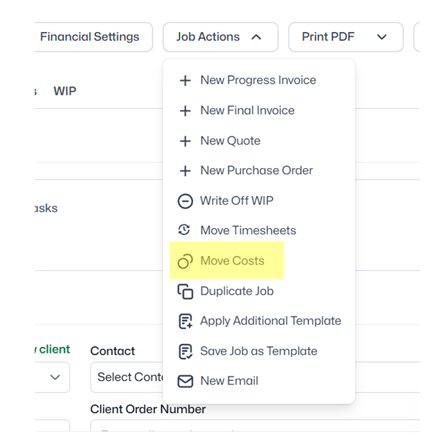Click the overlapping circles Move Costs icon
Image resolution: width=425 pixels, height=435 pixels.
coord(185,261)
